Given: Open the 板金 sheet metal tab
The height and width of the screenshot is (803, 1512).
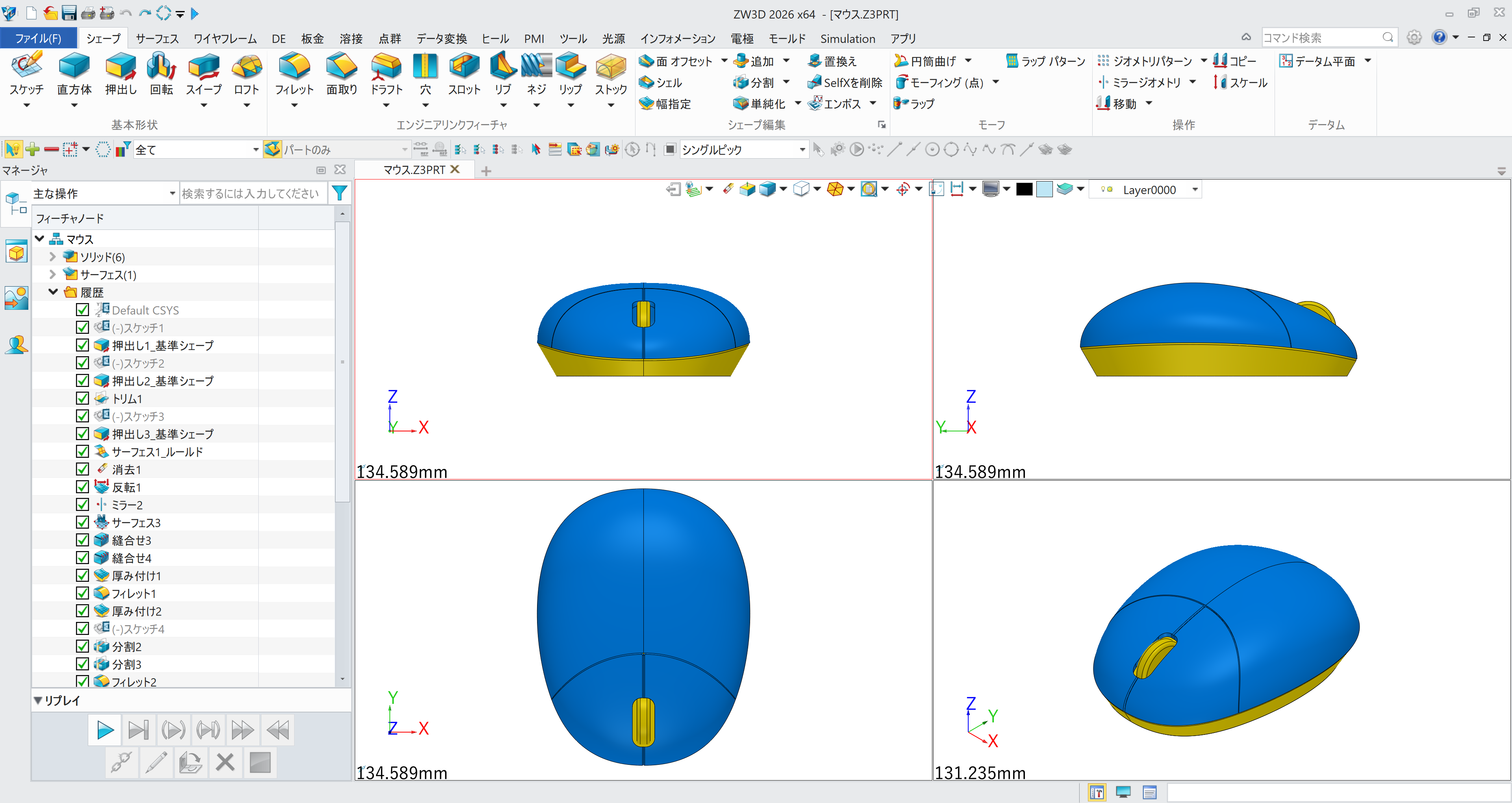Looking at the screenshot, I should pyautogui.click(x=312, y=38).
